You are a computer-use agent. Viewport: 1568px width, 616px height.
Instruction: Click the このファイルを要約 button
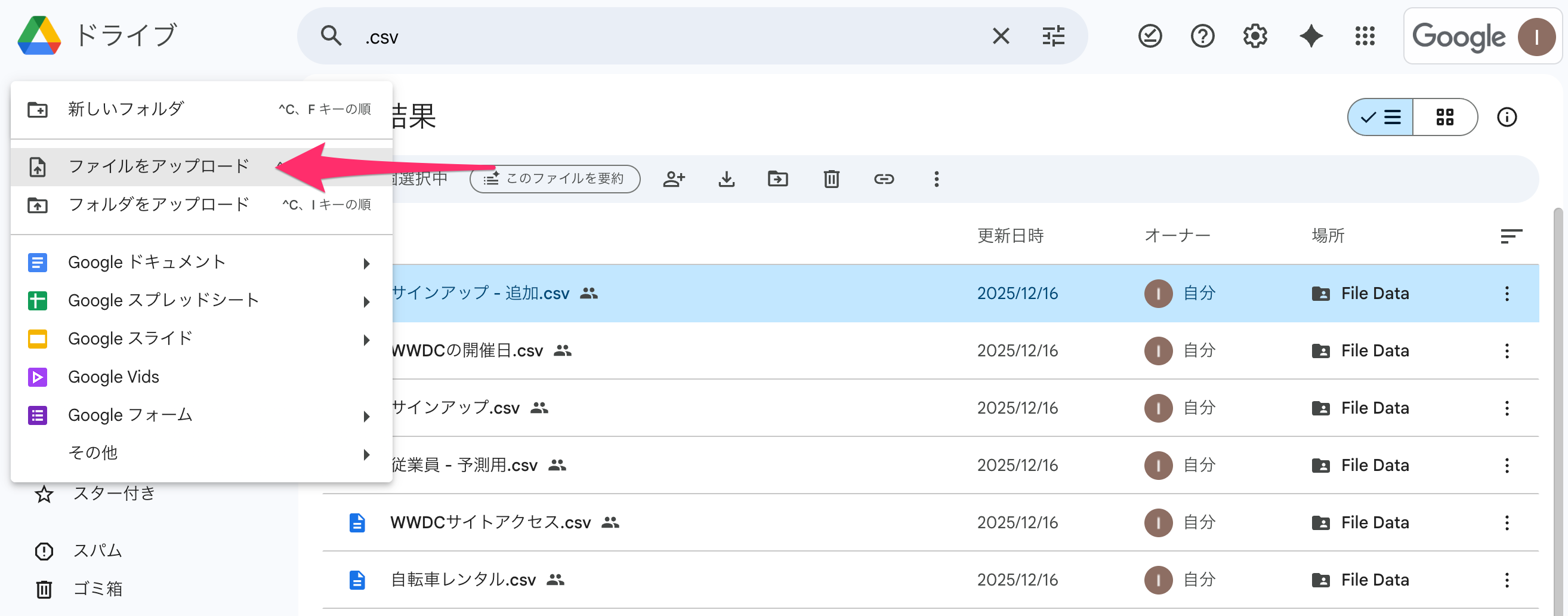click(554, 179)
